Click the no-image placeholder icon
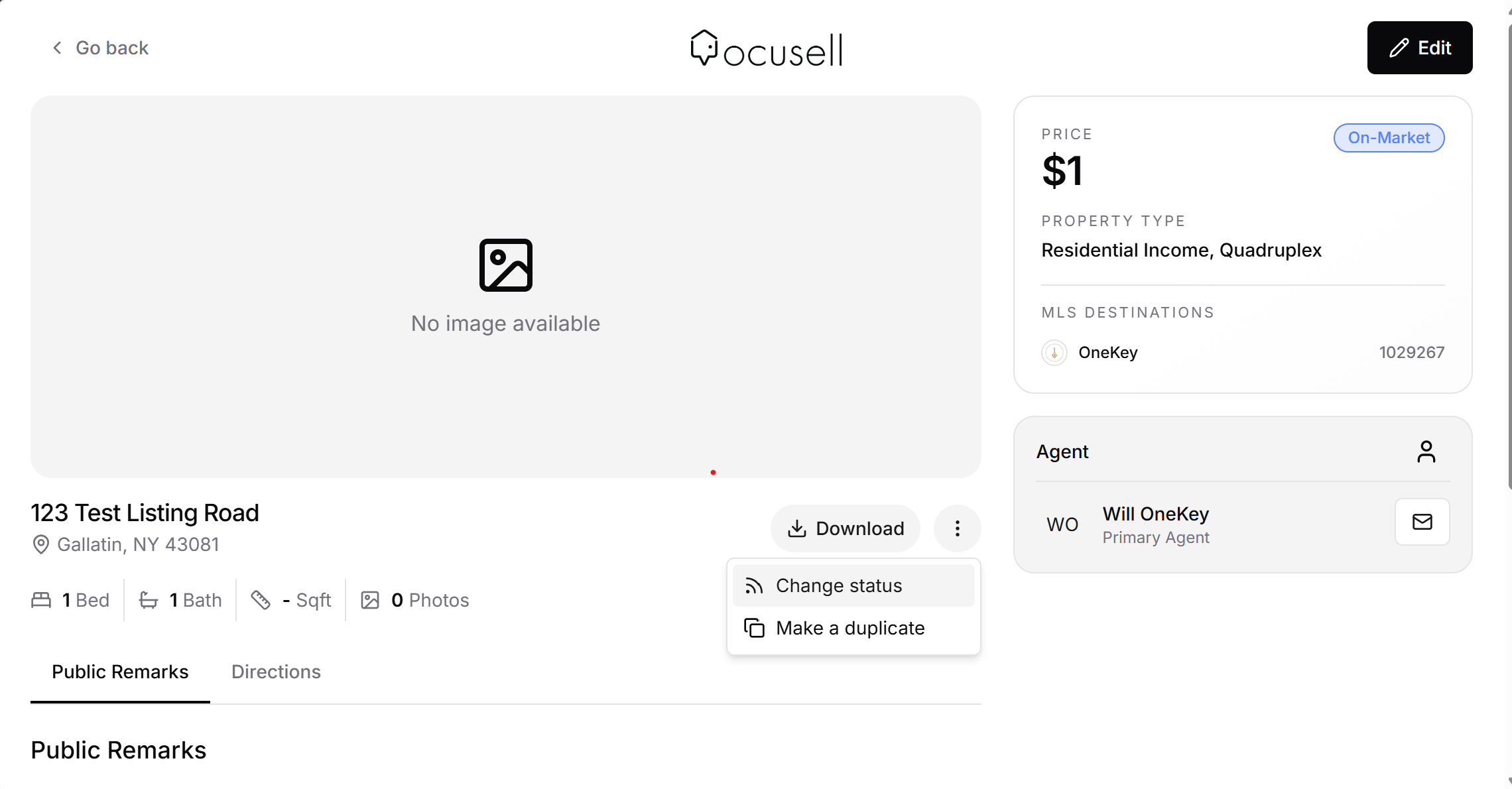The width and height of the screenshot is (1512, 789). pyautogui.click(x=505, y=265)
